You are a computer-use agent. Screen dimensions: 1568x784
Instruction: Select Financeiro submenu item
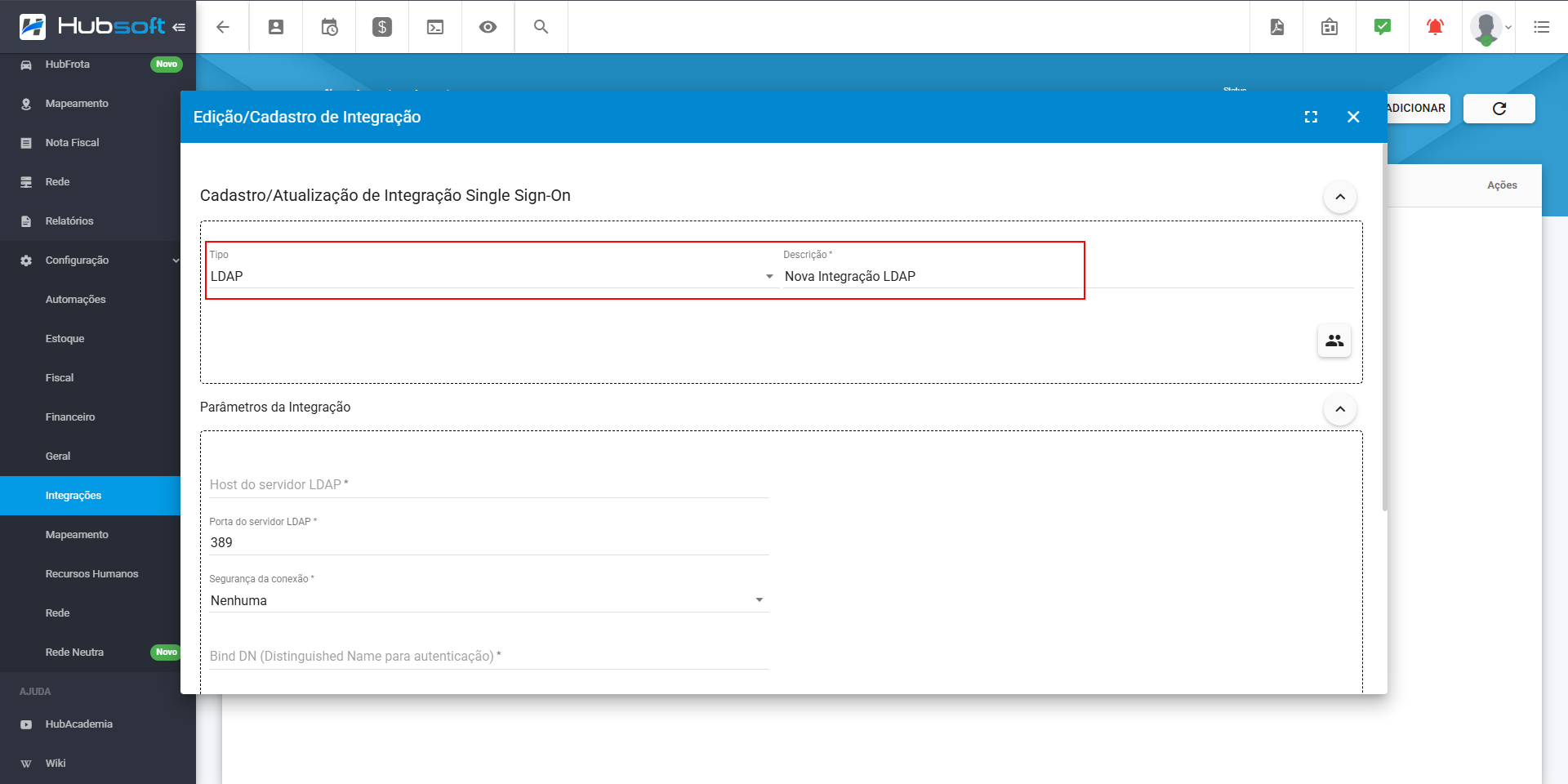(90, 417)
